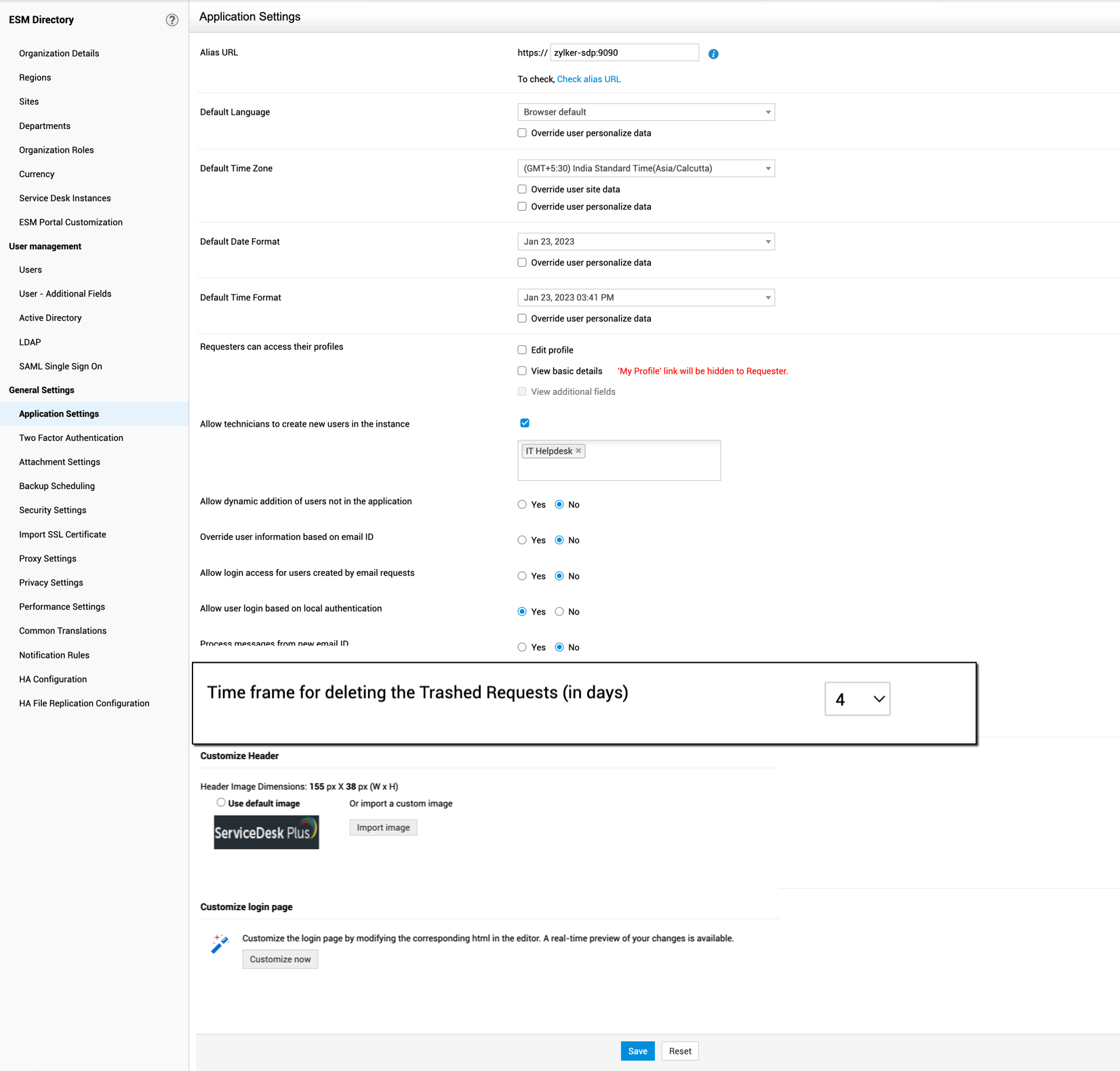
Task: Open the ESM Directory help icon
Action: pos(172,20)
